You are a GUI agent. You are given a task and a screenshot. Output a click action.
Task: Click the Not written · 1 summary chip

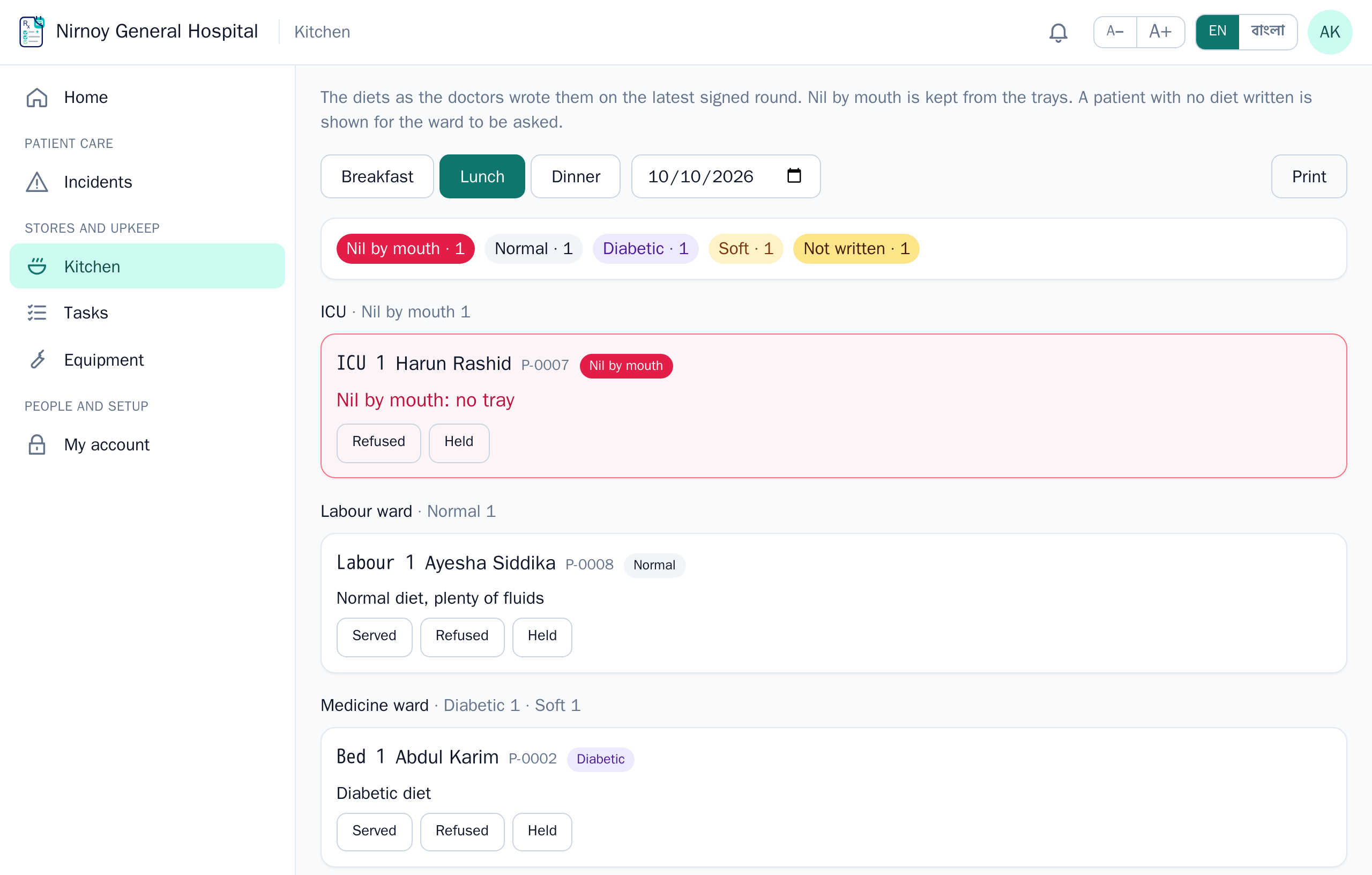[x=856, y=249]
